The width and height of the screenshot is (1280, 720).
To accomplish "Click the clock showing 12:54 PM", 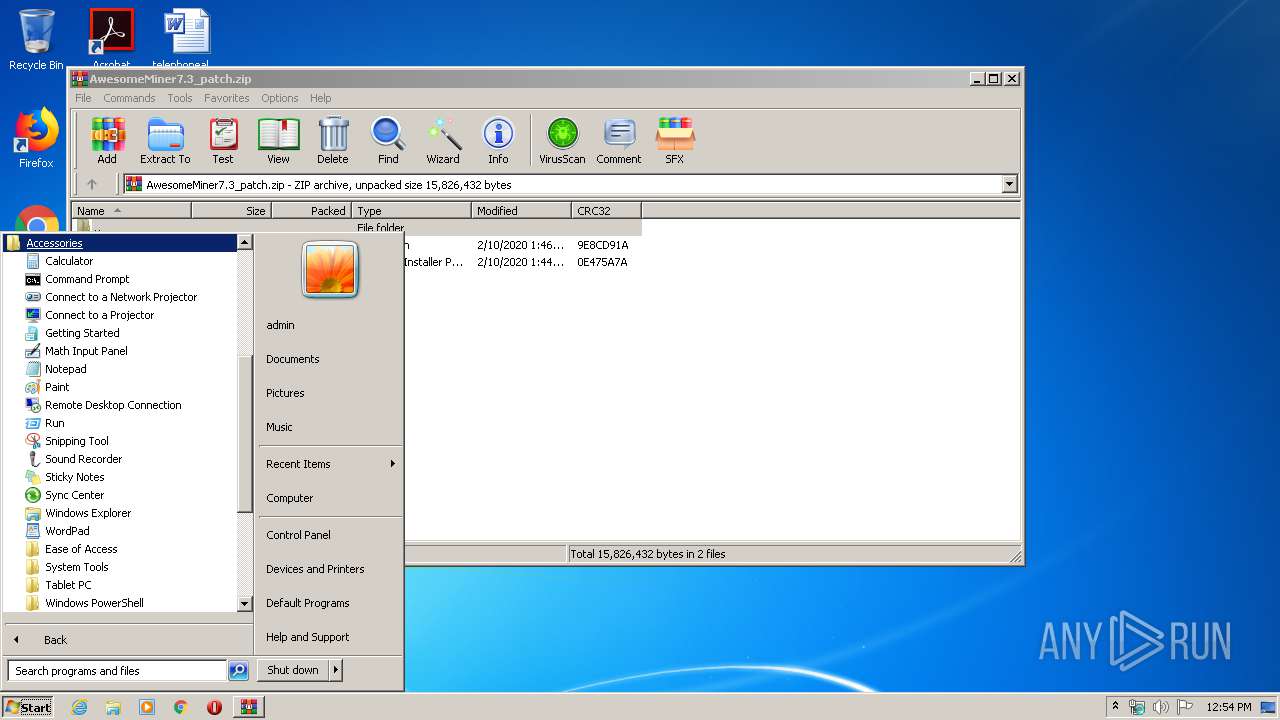I will click(1228, 707).
